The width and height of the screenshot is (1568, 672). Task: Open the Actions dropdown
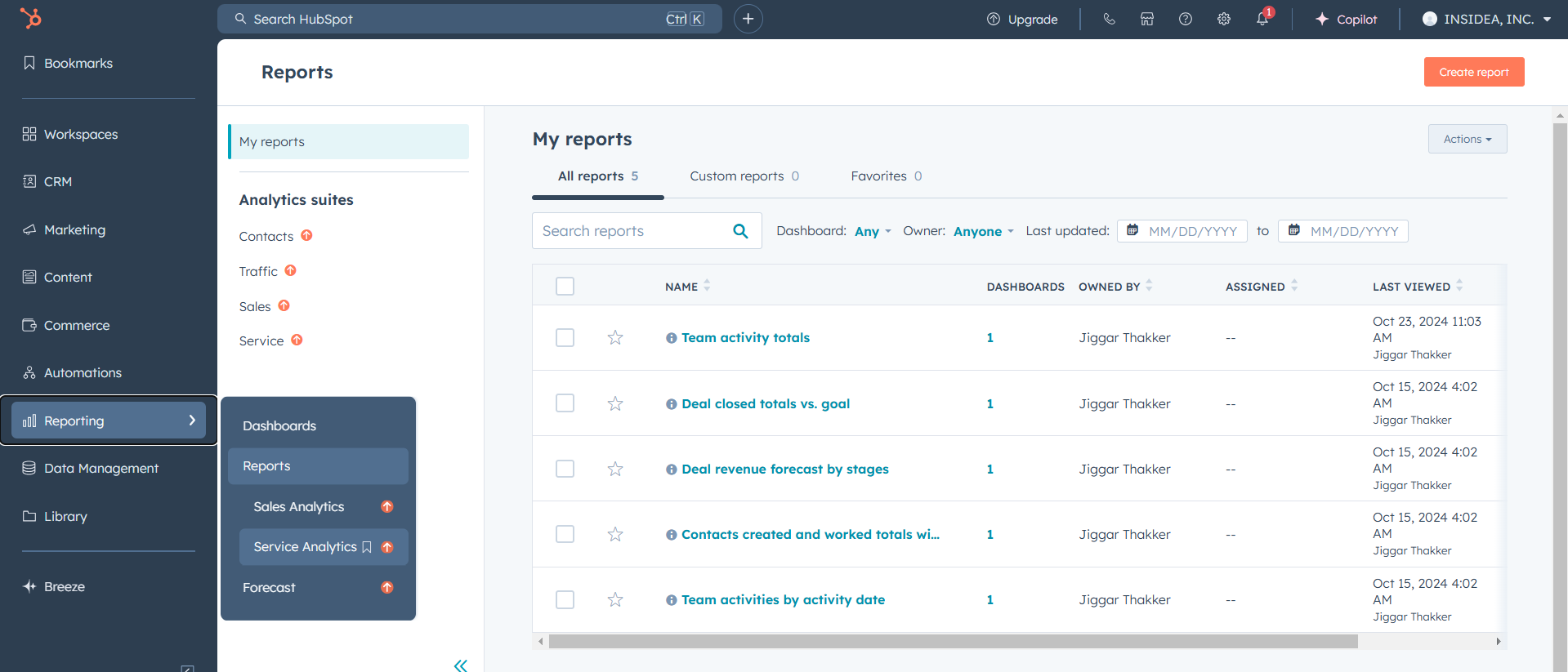[x=1467, y=139]
